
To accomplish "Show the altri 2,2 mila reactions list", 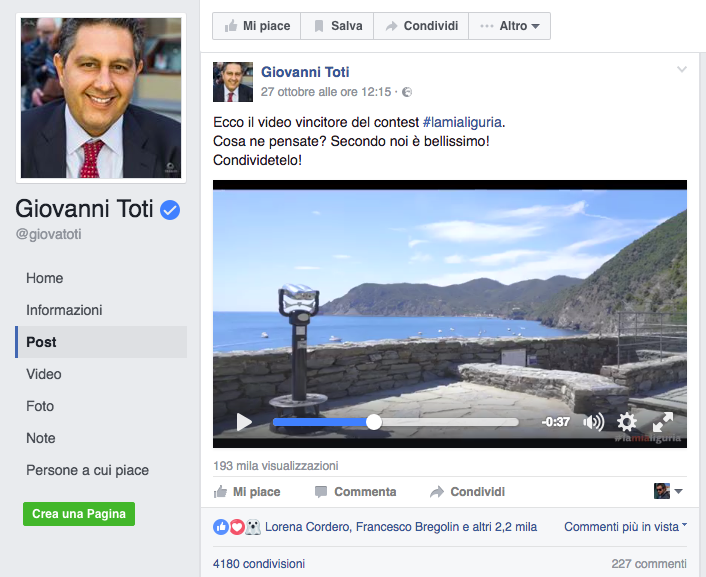I will point(505,527).
